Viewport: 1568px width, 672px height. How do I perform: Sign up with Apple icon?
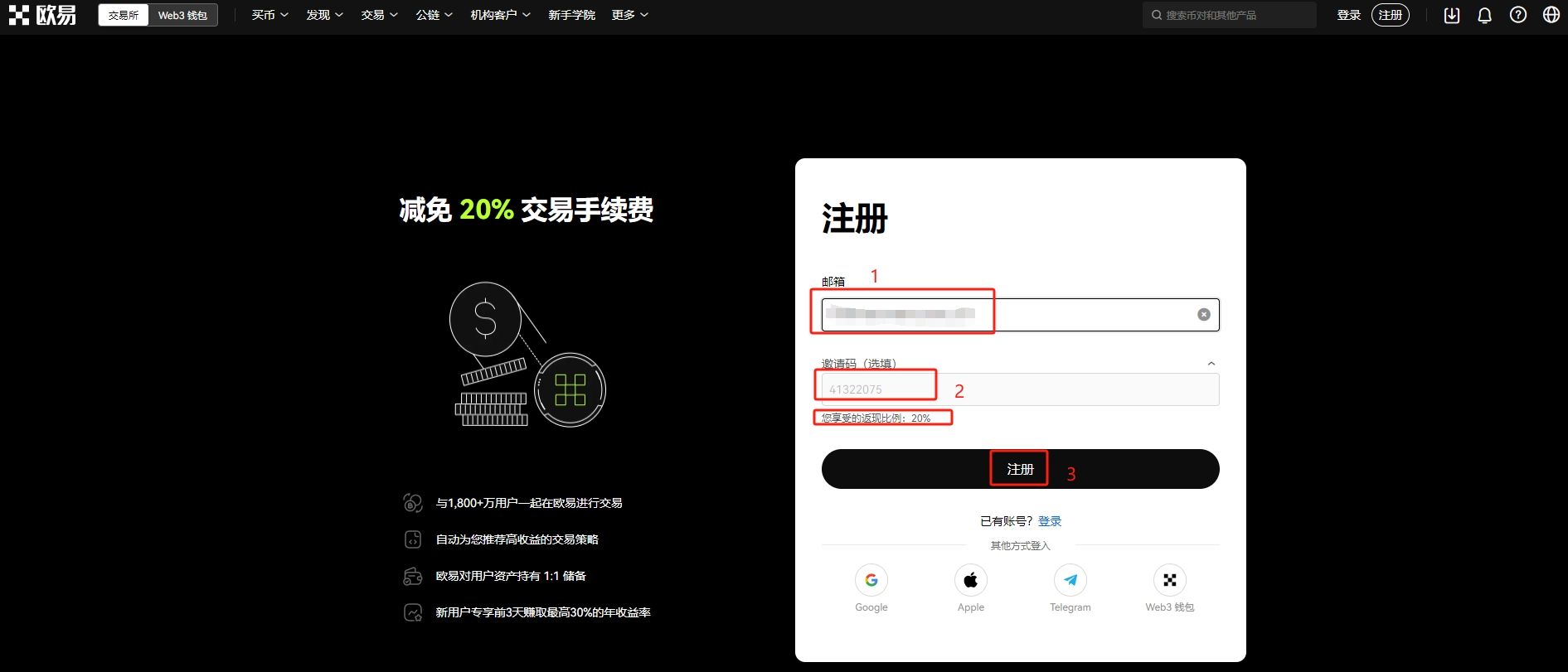(970, 580)
